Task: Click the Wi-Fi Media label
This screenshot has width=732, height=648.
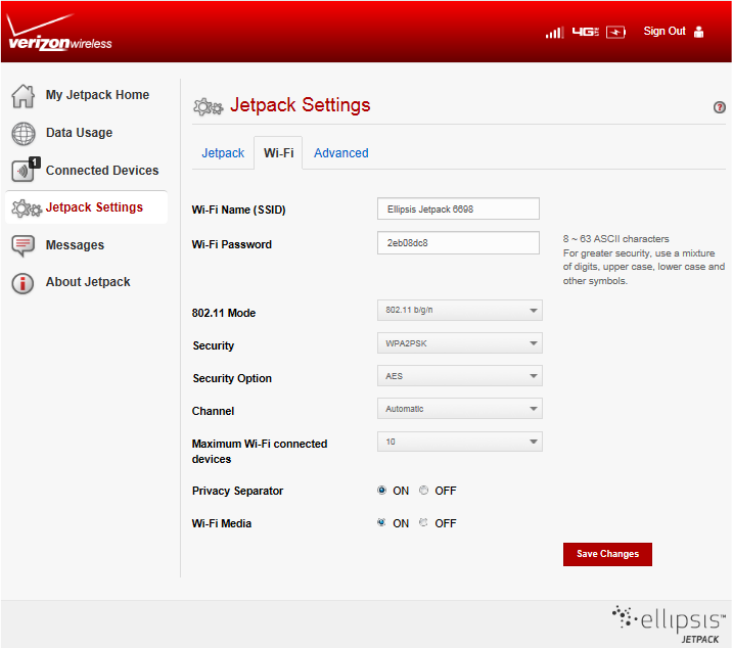Action: (221, 523)
